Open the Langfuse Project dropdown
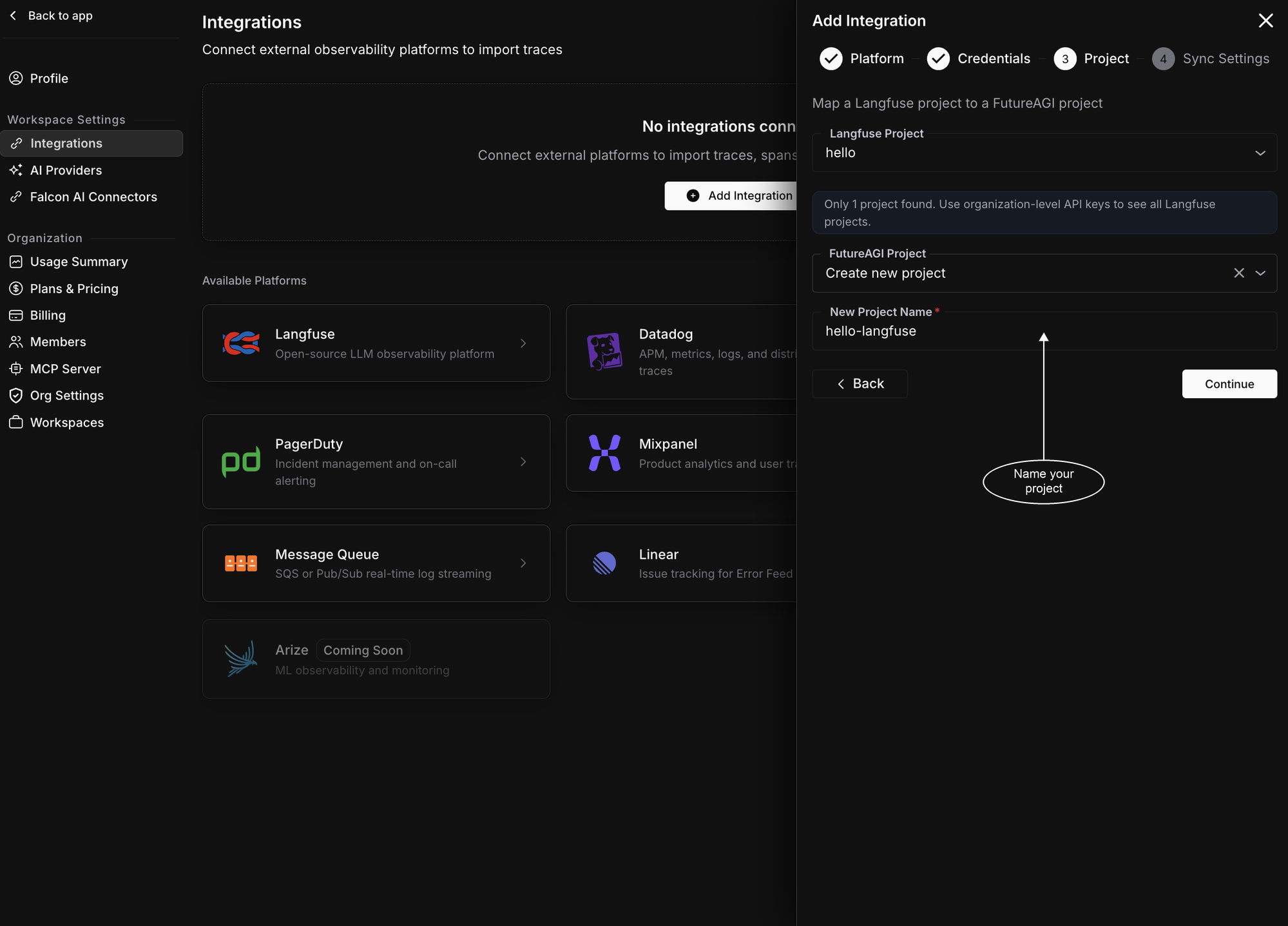Viewport: 1288px width, 926px height. pos(1044,153)
